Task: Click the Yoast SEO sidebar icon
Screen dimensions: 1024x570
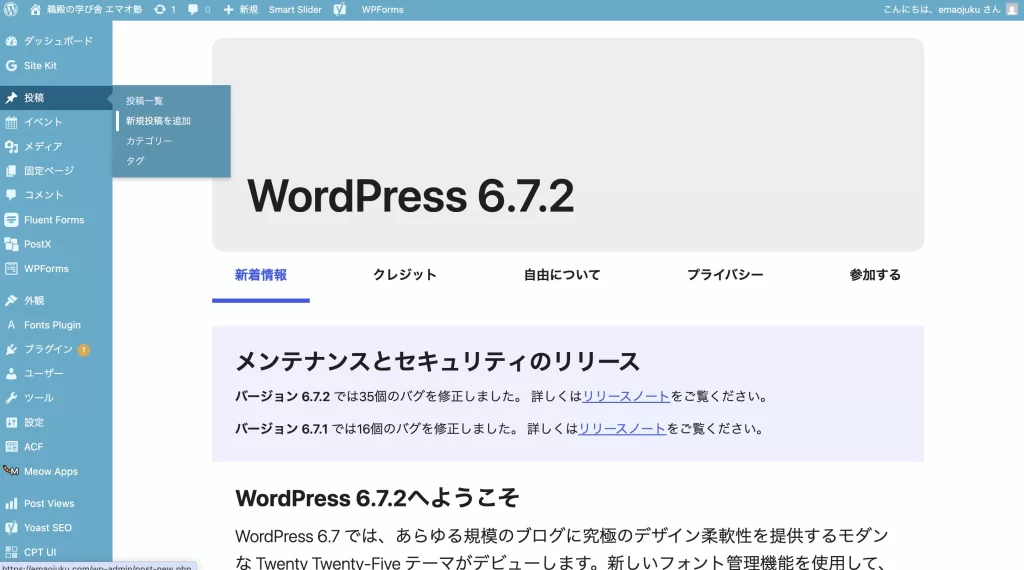Action: (x=11, y=528)
